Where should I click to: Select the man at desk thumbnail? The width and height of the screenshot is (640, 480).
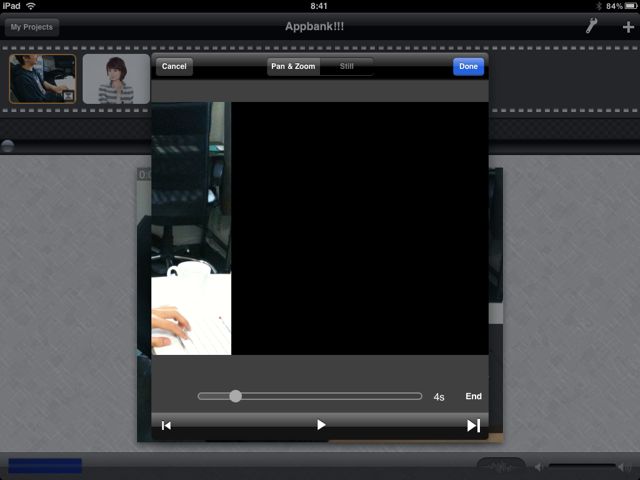pos(42,78)
